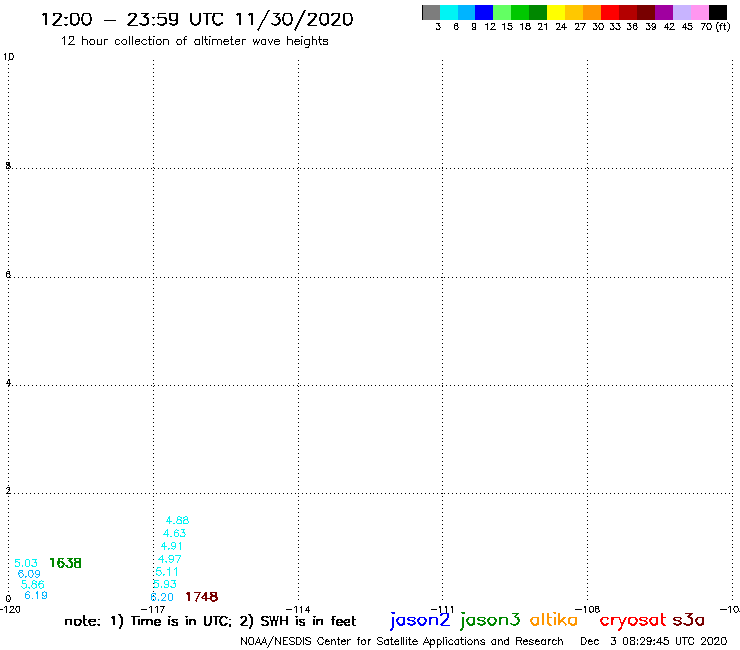Click the latitude axis label 4
Viewport: 740px width, 650px height.
(x=8, y=382)
